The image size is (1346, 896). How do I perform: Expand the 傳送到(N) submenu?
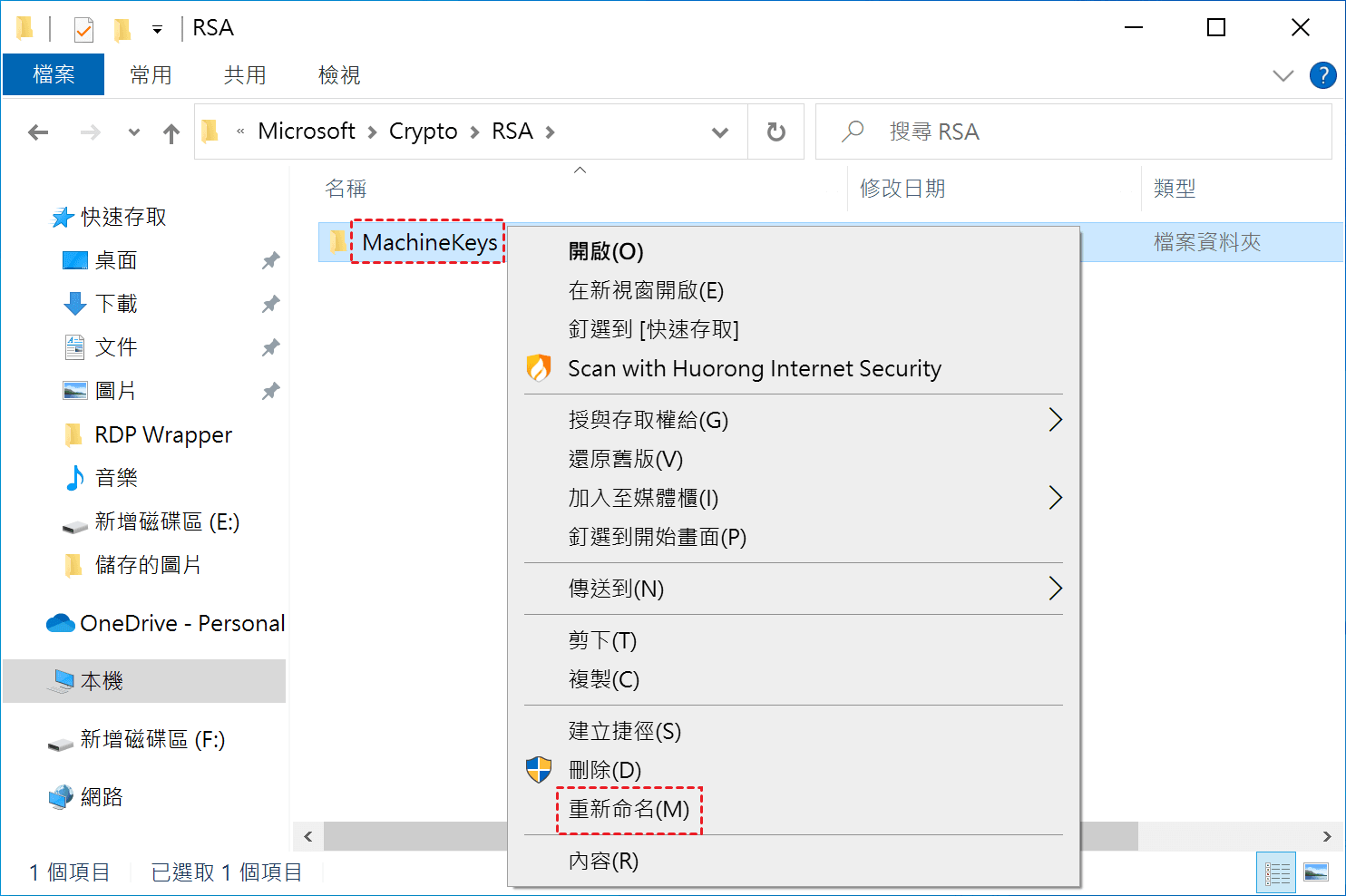click(1055, 589)
